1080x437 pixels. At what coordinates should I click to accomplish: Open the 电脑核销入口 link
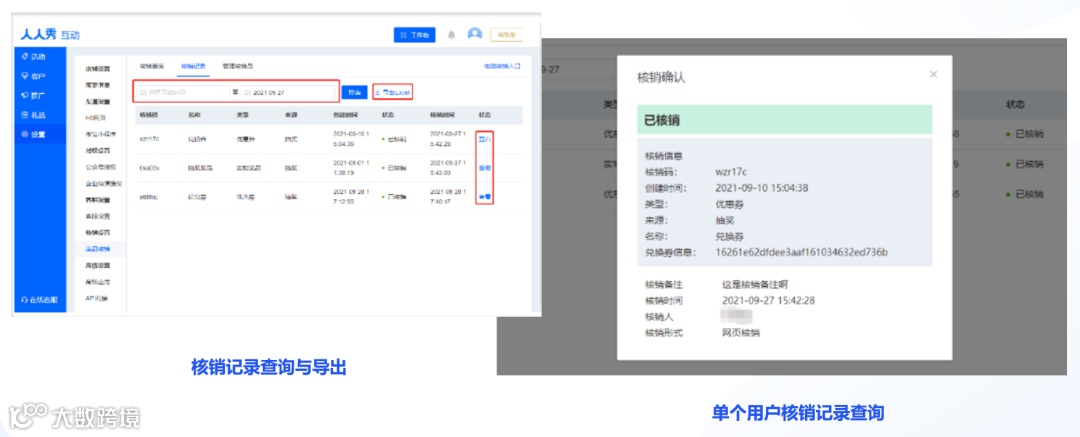[503, 66]
